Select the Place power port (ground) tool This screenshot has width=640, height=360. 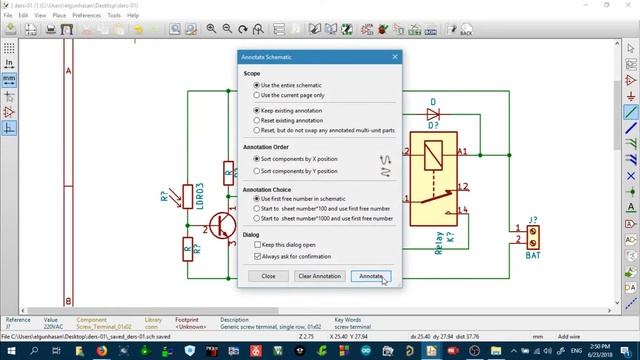pos(631,96)
